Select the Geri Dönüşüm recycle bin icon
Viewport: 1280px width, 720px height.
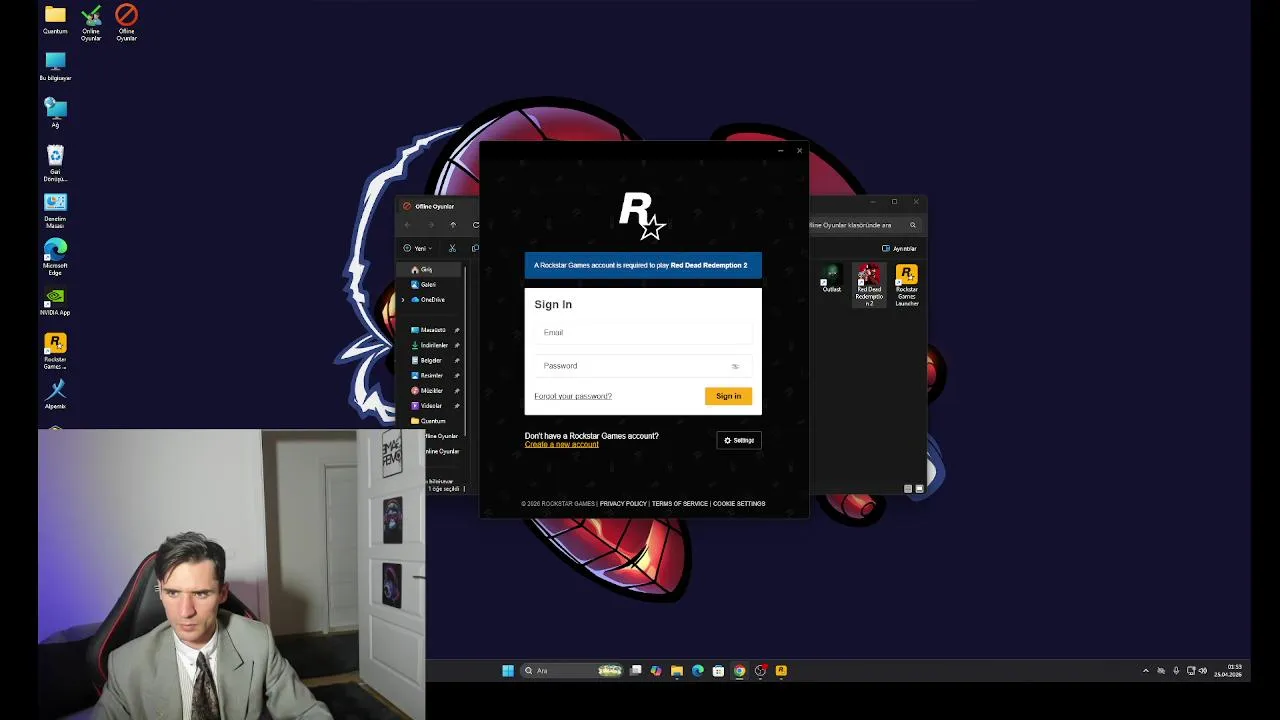[55, 163]
